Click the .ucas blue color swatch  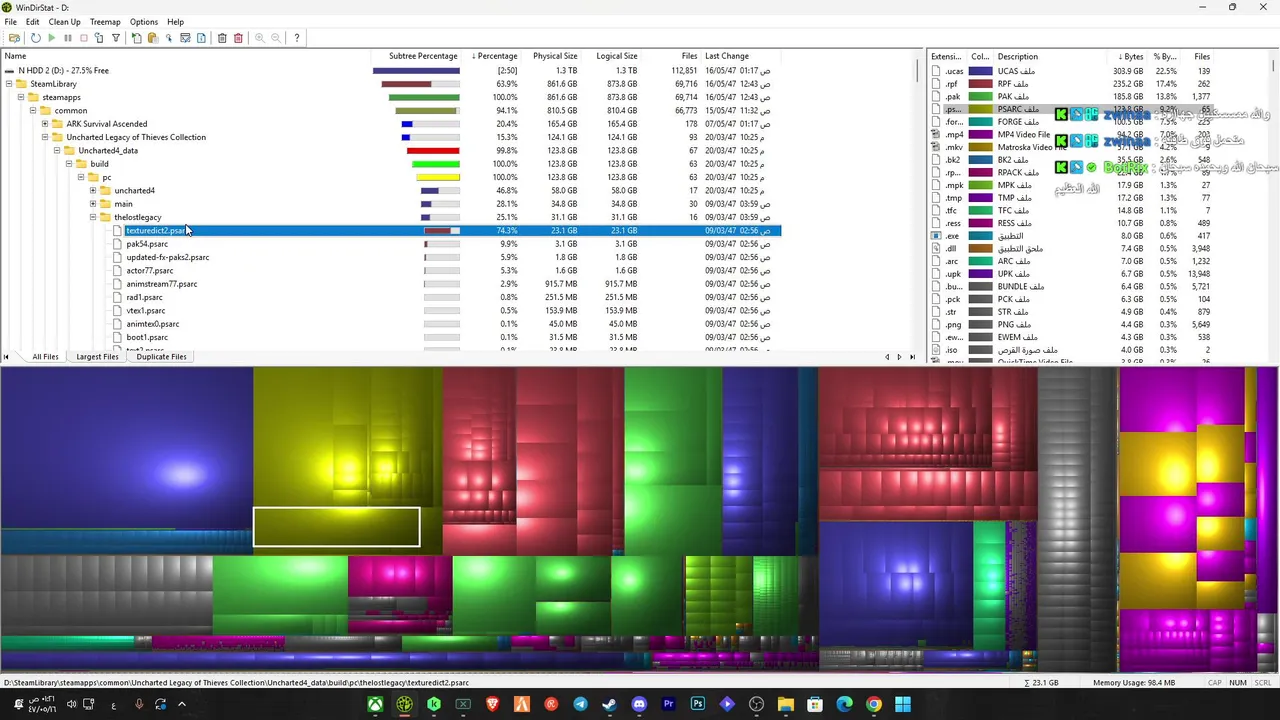point(980,71)
